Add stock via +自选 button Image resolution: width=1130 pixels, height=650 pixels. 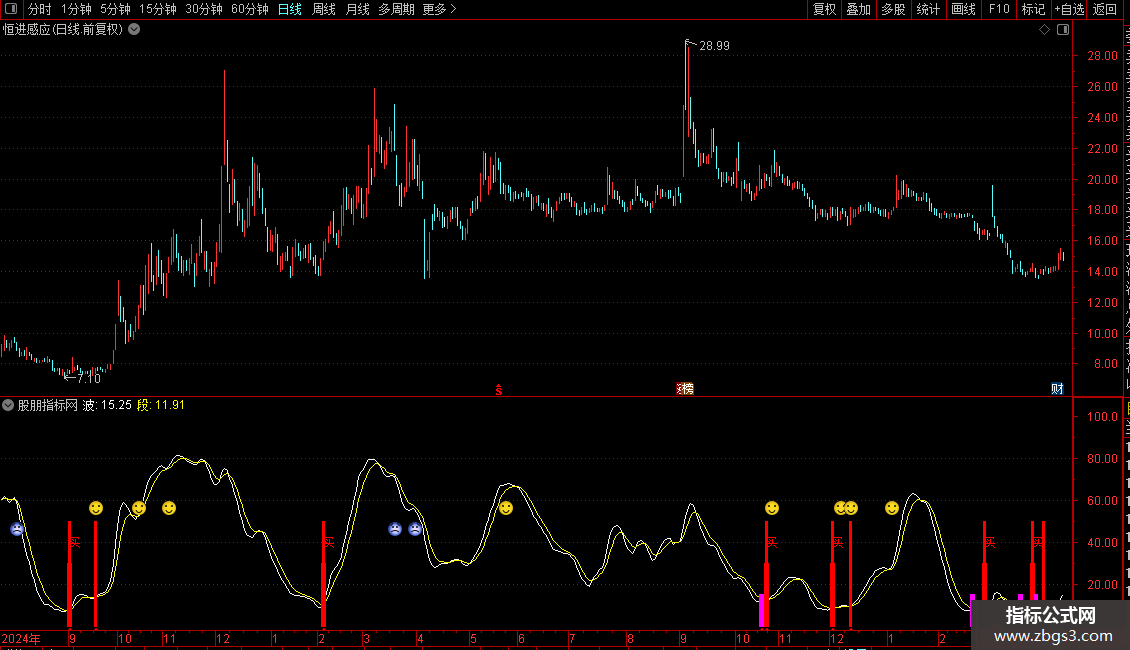[1069, 9]
